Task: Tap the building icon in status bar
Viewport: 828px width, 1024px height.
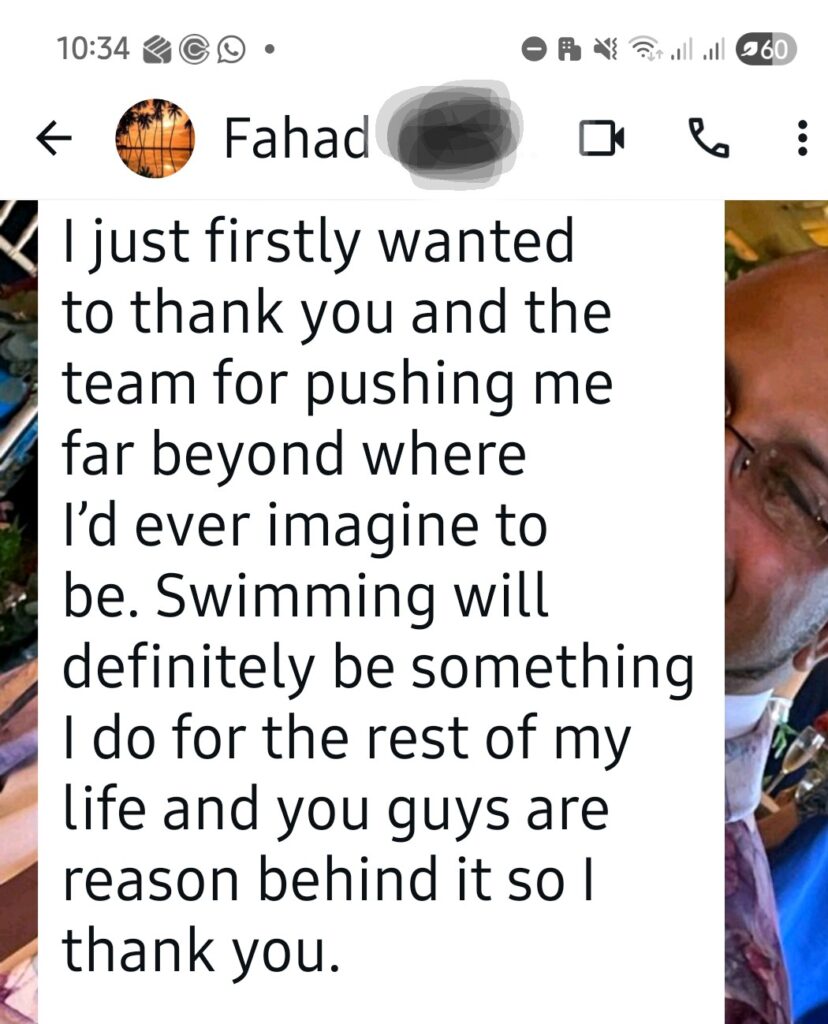Action: pyautogui.click(x=570, y=49)
